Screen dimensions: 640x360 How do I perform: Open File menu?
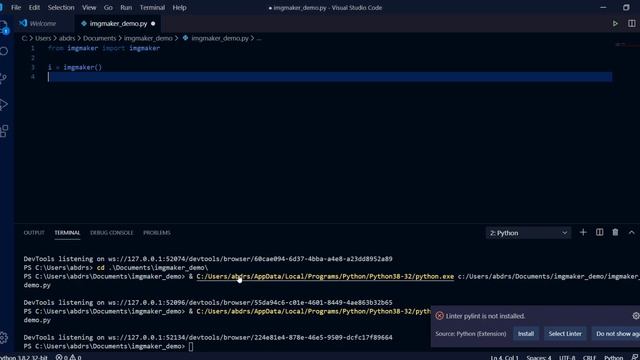pyautogui.click(x=16, y=7)
